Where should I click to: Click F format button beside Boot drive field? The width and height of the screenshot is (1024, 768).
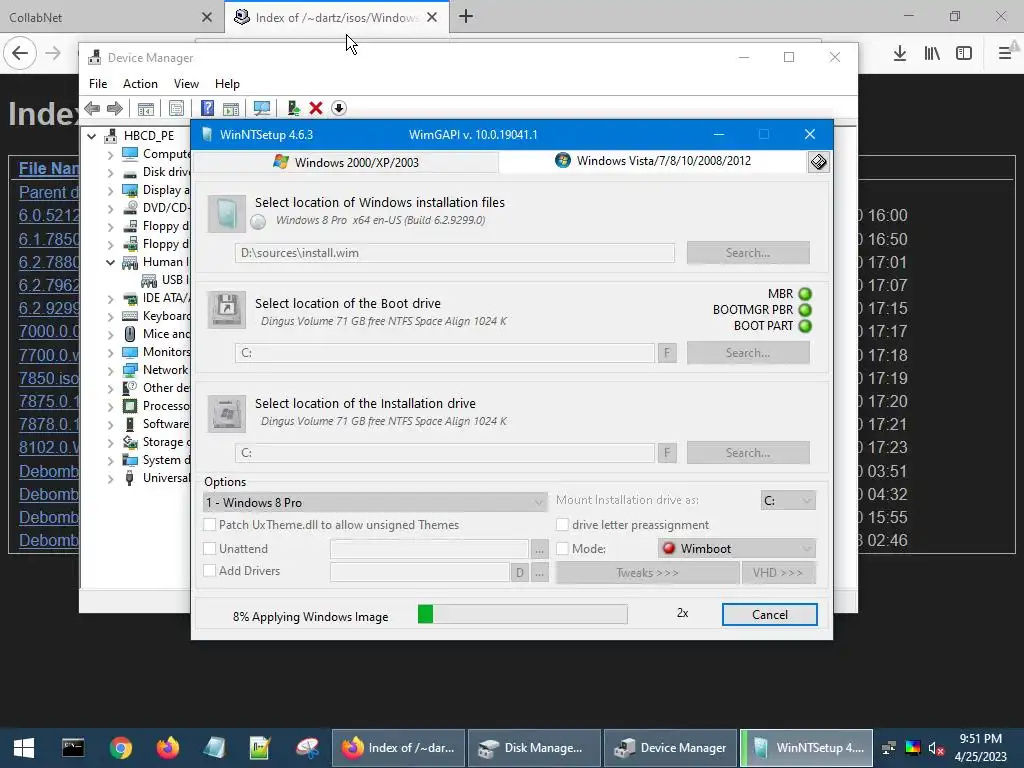[667, 353]
